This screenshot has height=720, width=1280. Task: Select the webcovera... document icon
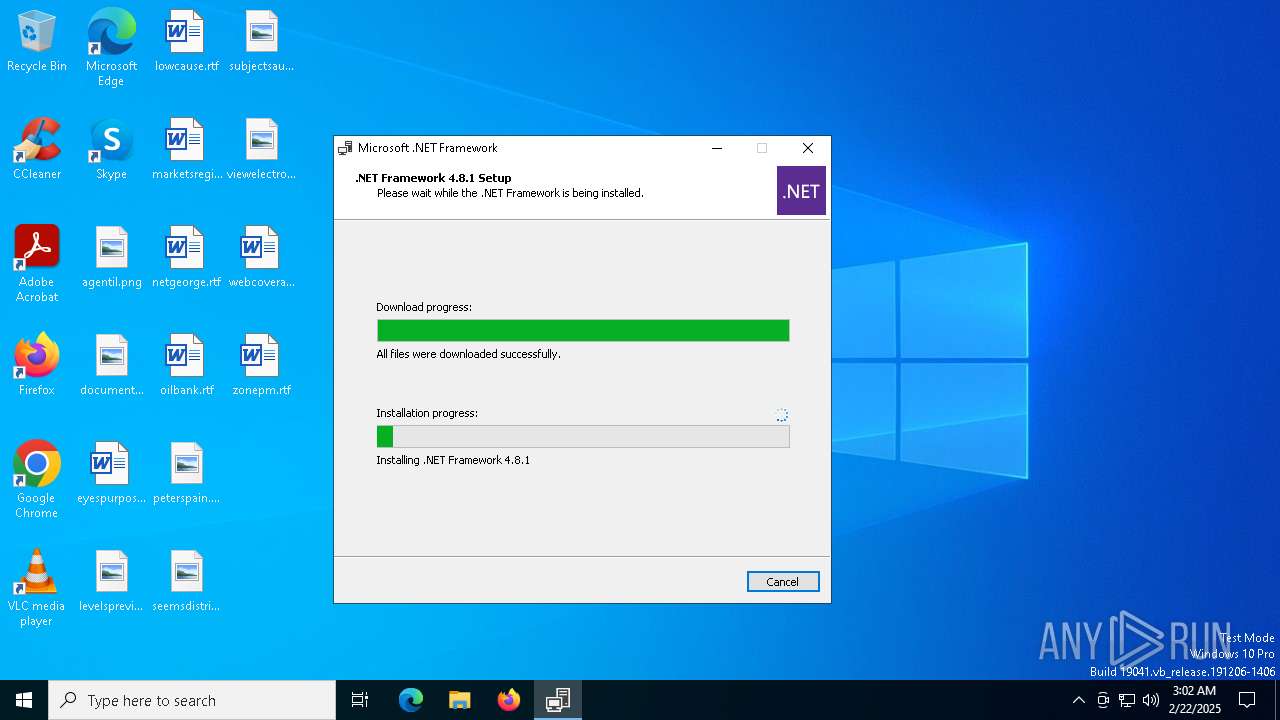pos(261,258)
